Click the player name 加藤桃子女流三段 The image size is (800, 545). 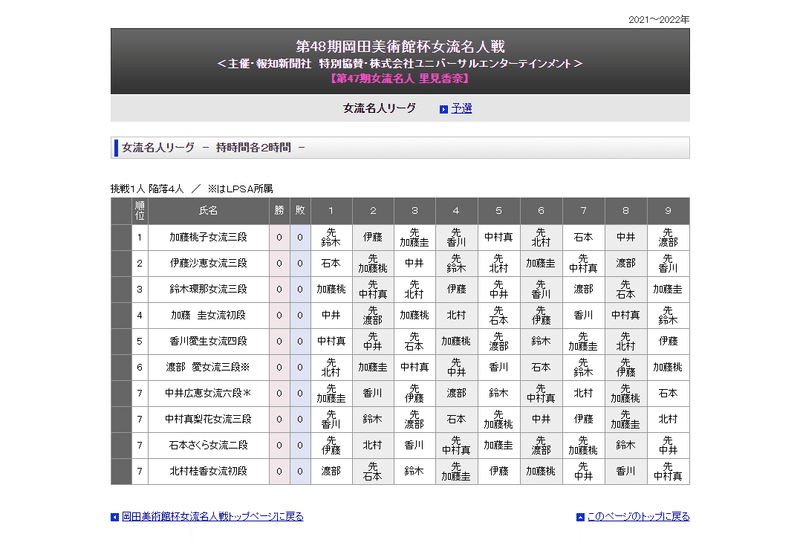click(x=208, y=237)
